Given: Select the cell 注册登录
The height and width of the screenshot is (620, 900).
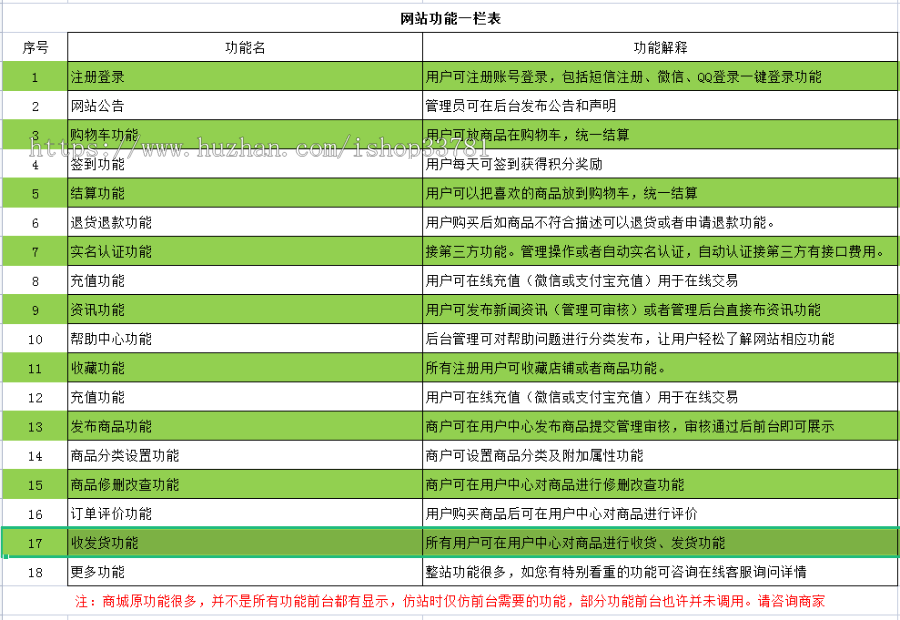Looking at the screenshot, I should pos(245,76).
